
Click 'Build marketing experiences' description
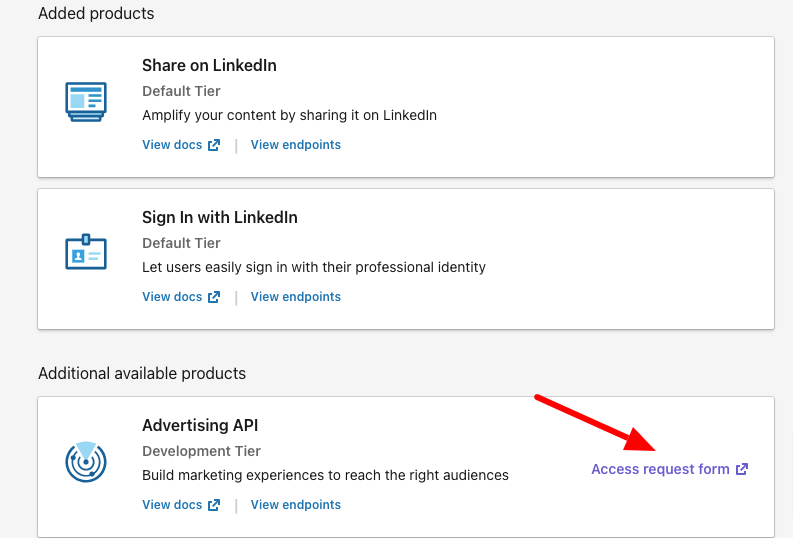click(x=325, y=475)
